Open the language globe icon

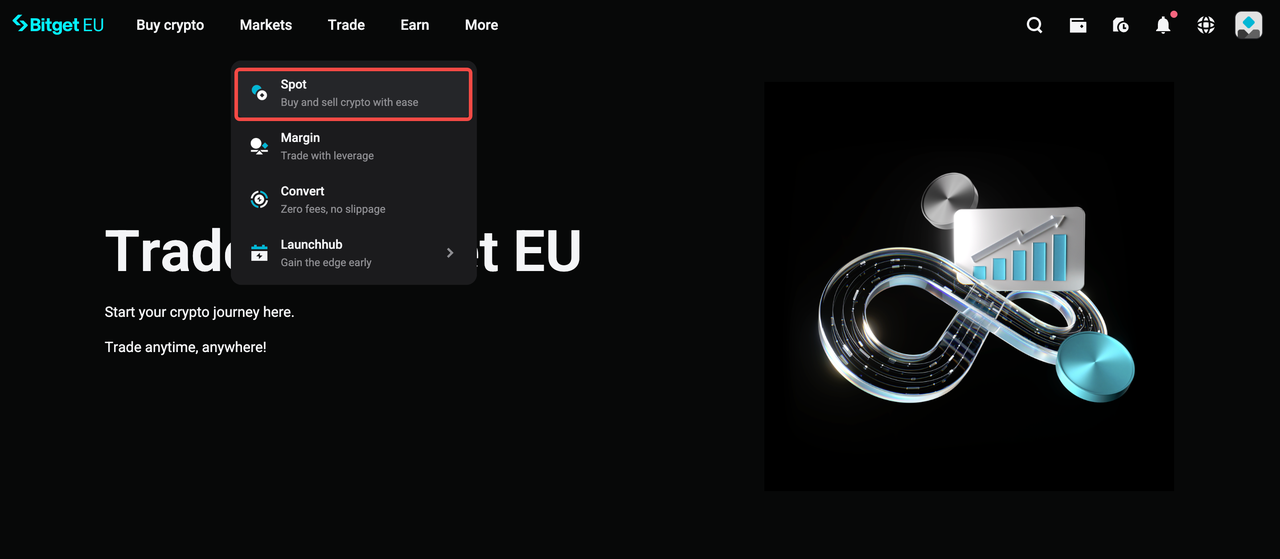point(1206,25)
